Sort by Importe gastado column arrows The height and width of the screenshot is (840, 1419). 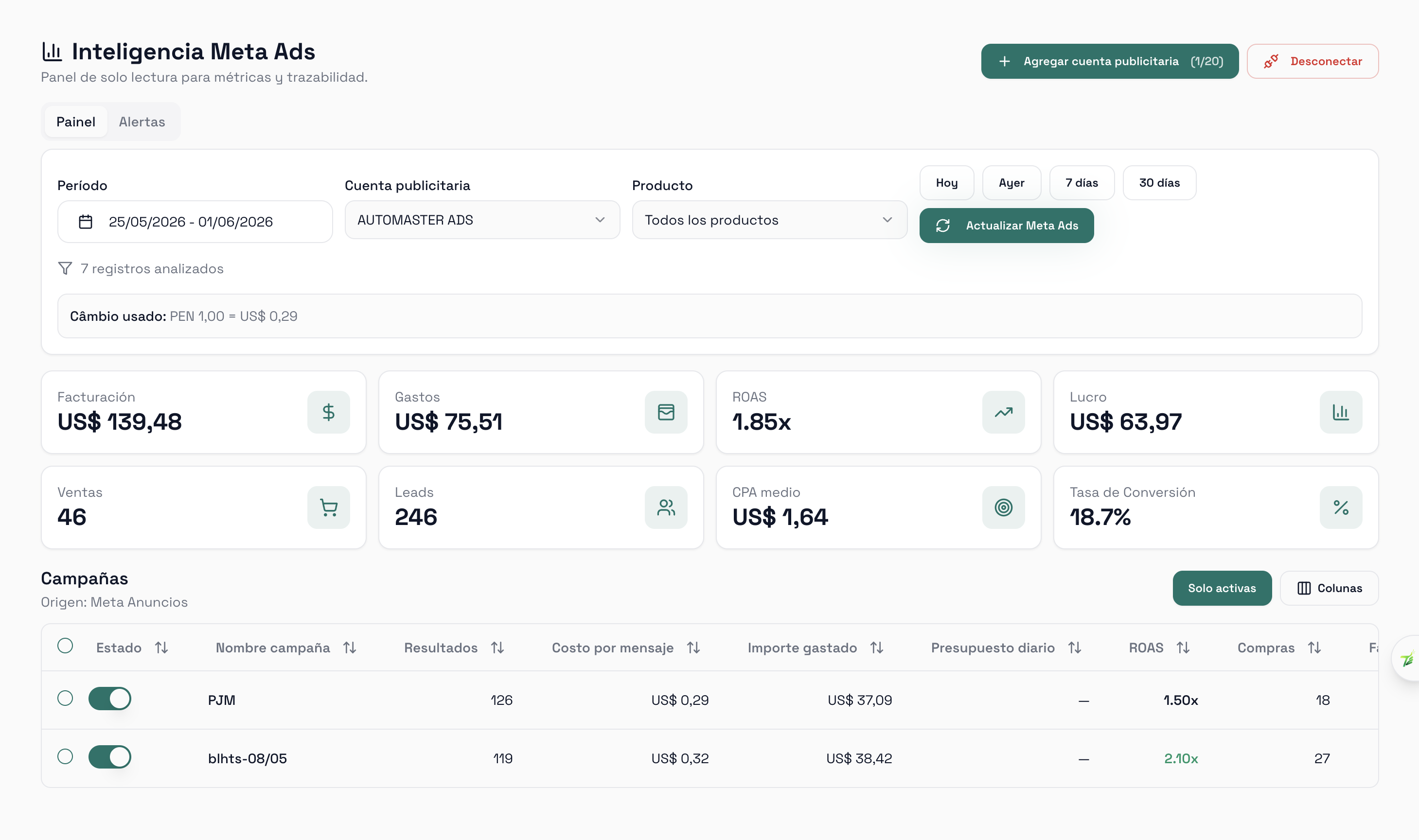coord(876,647)
